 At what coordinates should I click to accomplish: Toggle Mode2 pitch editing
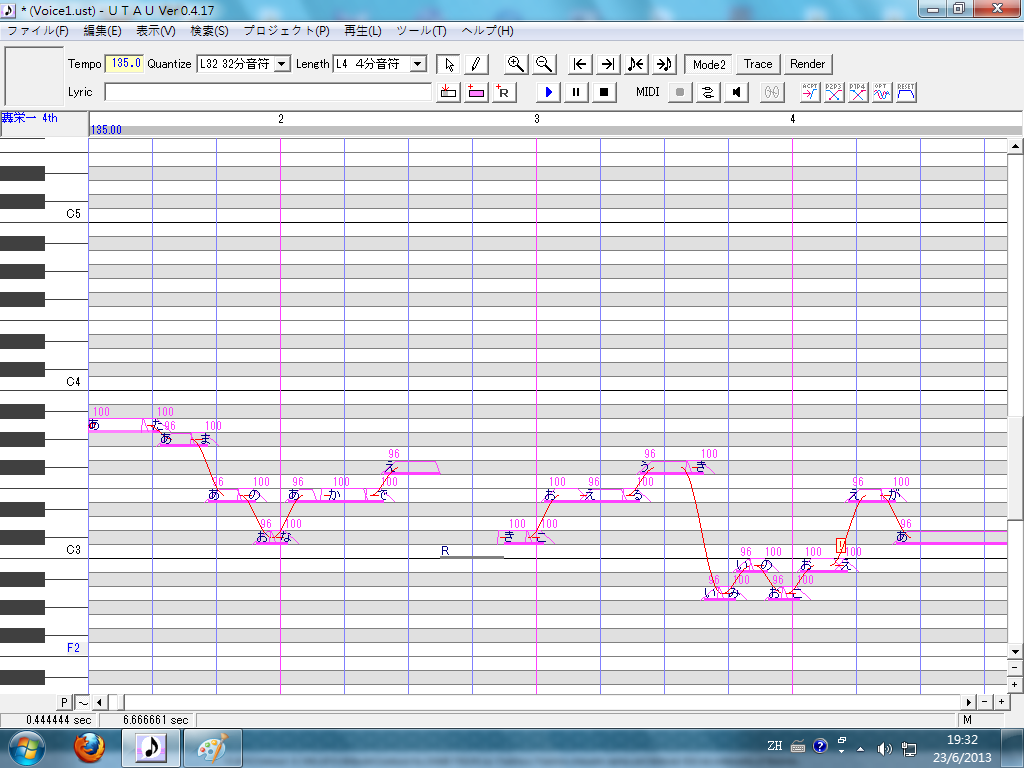(709, 64)
